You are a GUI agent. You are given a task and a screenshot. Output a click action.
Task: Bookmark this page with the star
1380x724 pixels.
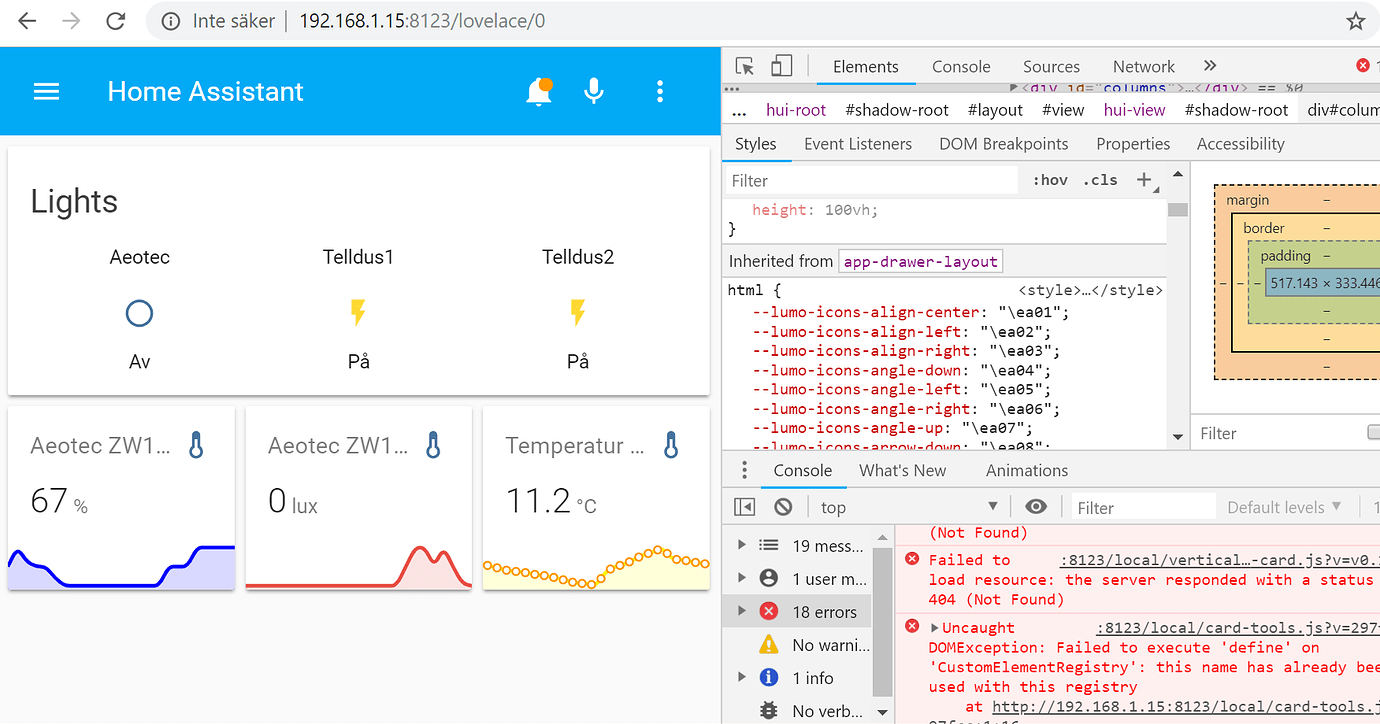point(1355,21)
